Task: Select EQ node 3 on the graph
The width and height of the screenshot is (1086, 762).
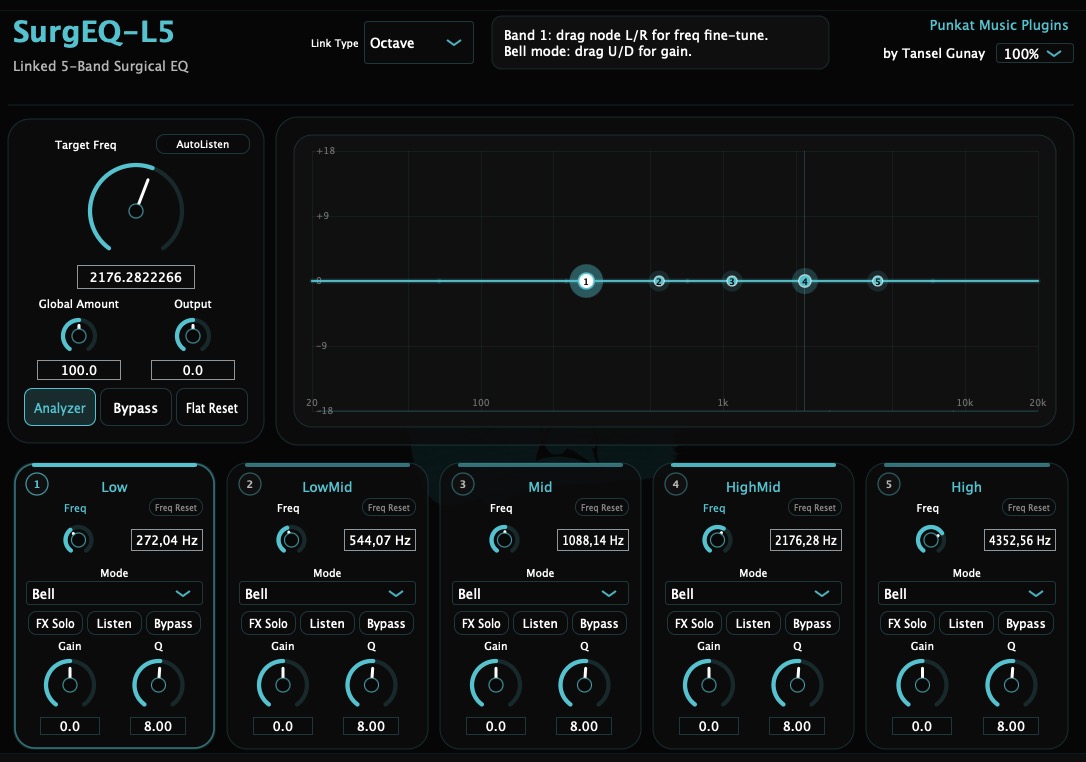Action: [731, 281]
